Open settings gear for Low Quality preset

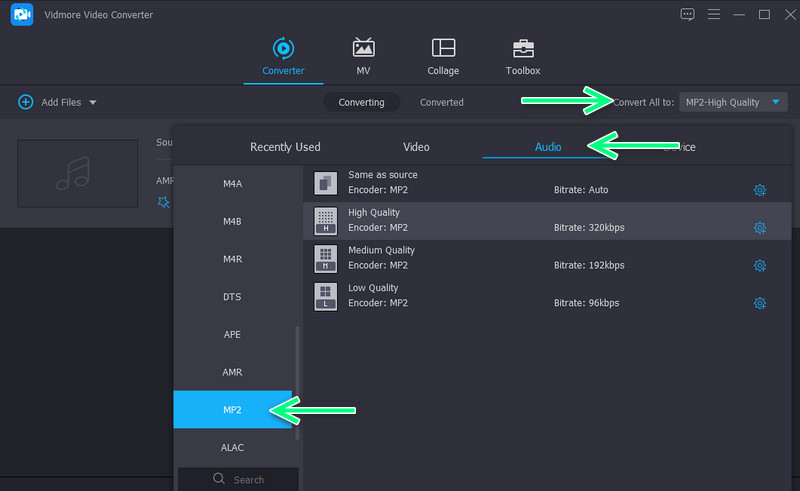click(x=759, y=303)
